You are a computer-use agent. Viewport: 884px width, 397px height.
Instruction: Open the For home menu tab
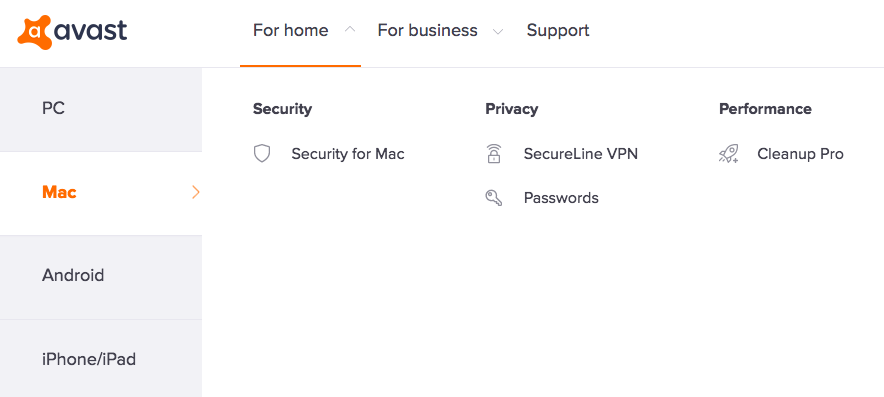coord(290,30)
